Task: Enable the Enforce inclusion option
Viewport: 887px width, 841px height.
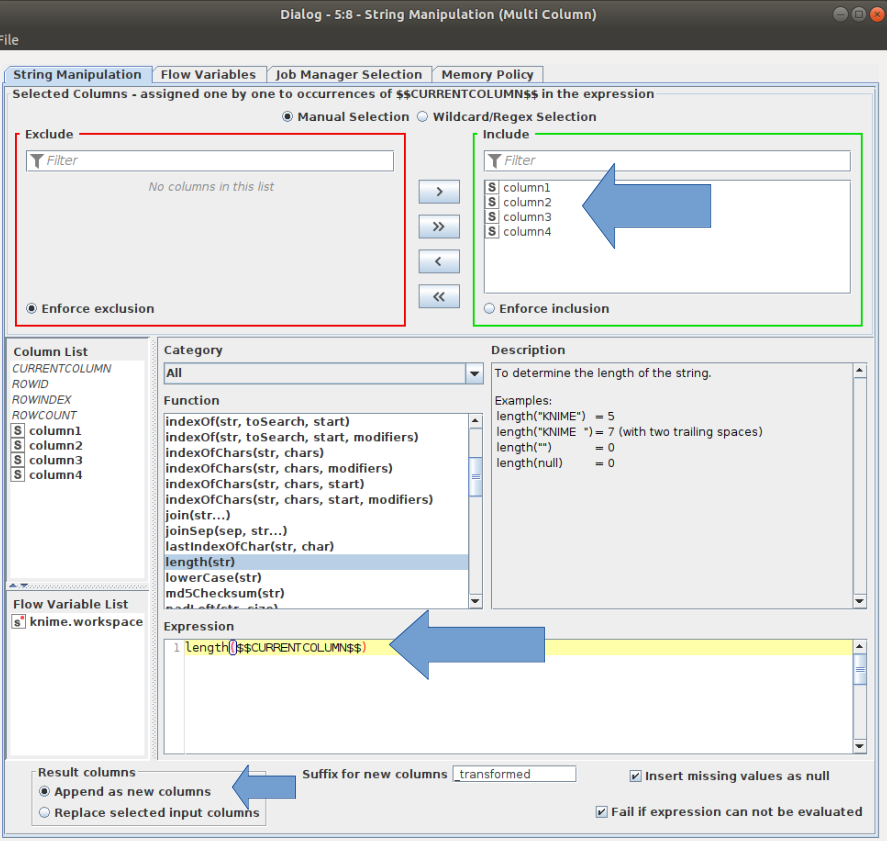Action: click(489, 309)
